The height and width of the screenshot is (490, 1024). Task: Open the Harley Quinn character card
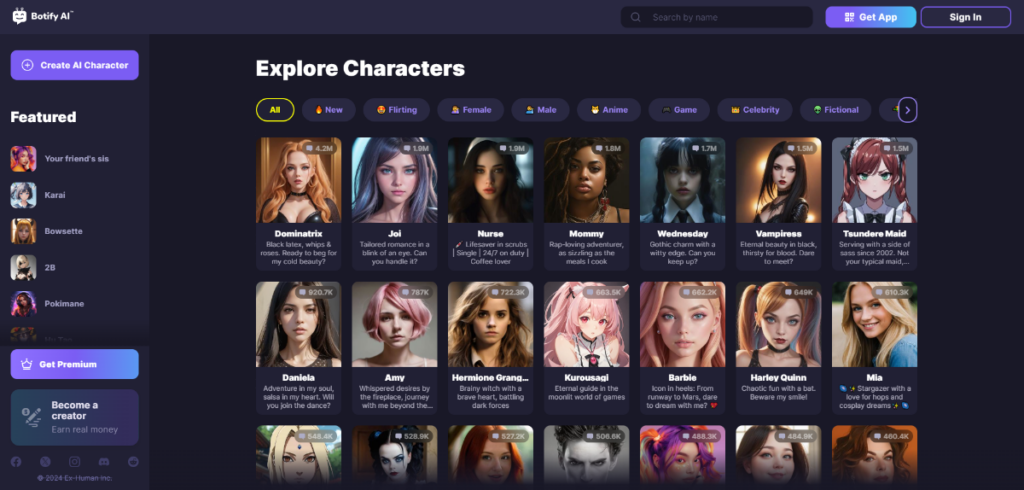pos(778,348)
